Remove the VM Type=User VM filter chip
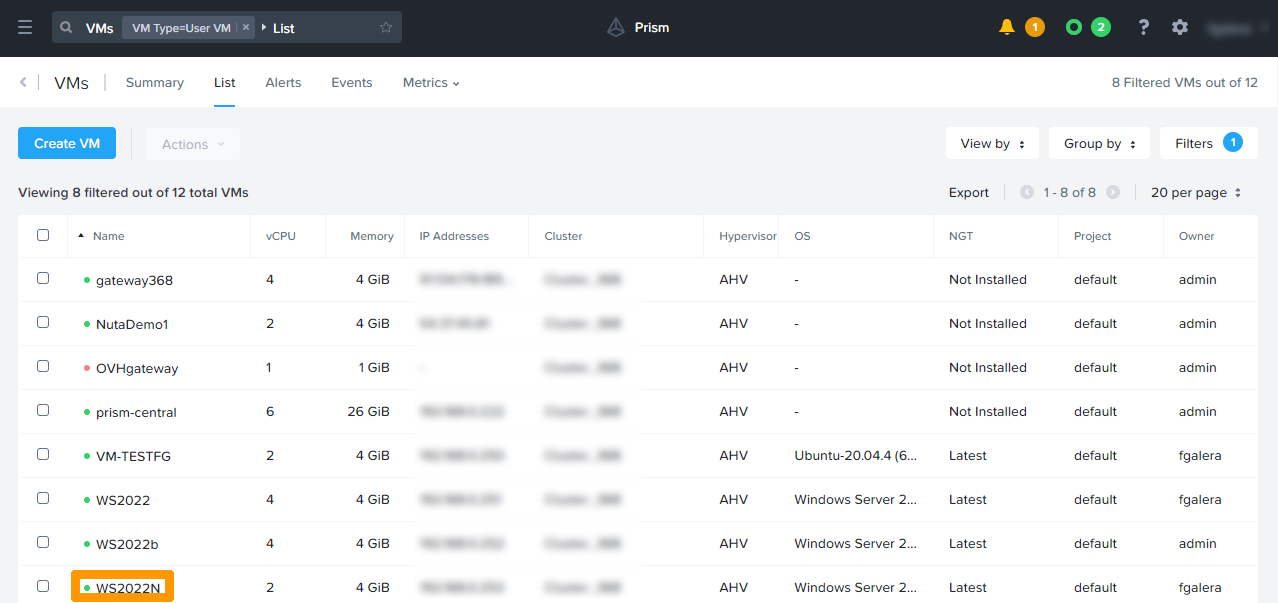 [x=246, y=28]
